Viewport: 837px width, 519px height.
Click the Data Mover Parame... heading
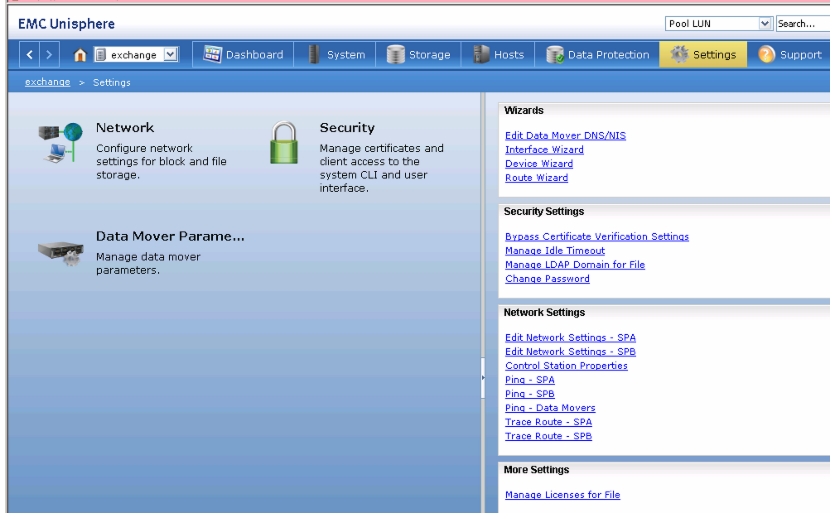170,236
